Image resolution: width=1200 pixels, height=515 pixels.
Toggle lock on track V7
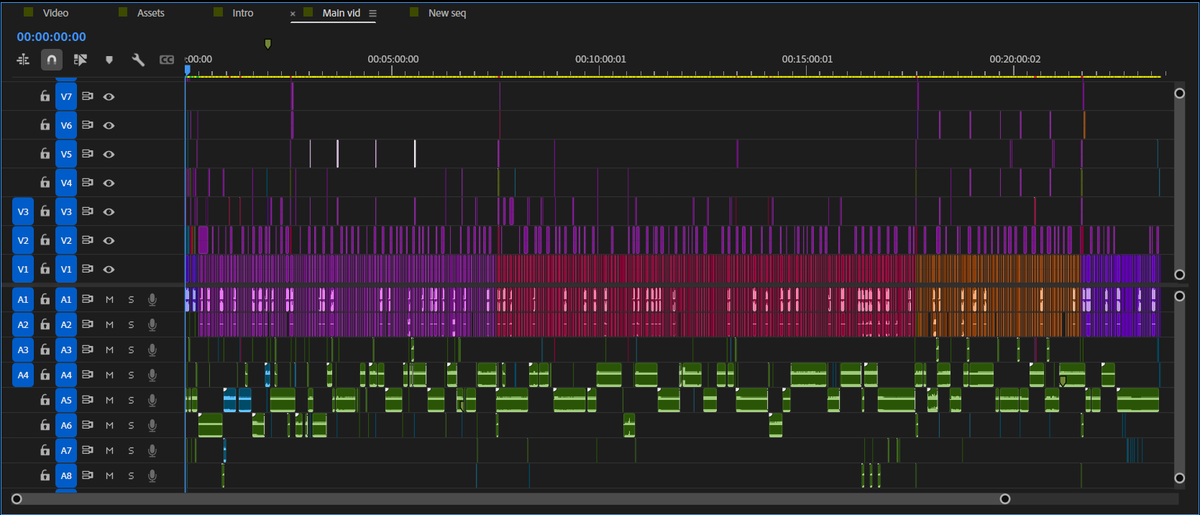pos(44,97)
